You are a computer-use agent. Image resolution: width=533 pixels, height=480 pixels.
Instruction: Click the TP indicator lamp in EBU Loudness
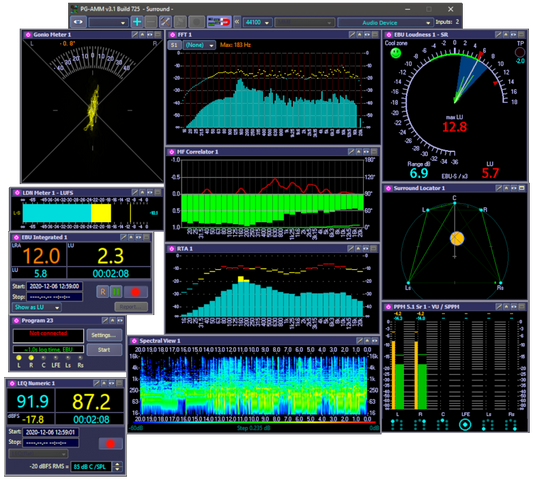tap(520, 52)
